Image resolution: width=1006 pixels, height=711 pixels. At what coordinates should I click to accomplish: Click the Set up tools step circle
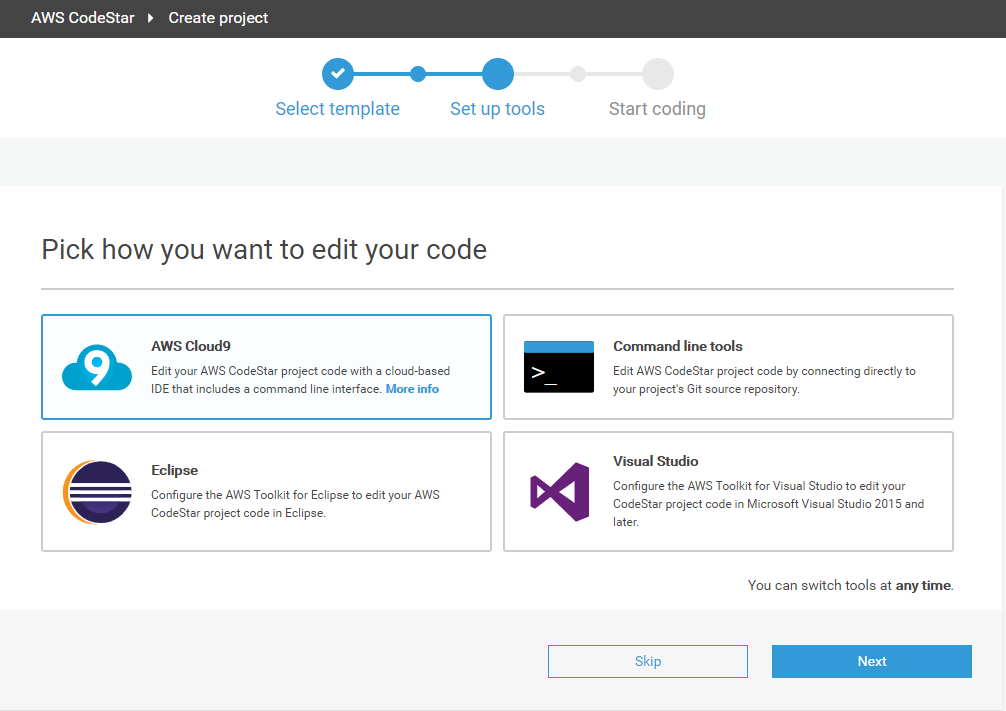(497, 73)
